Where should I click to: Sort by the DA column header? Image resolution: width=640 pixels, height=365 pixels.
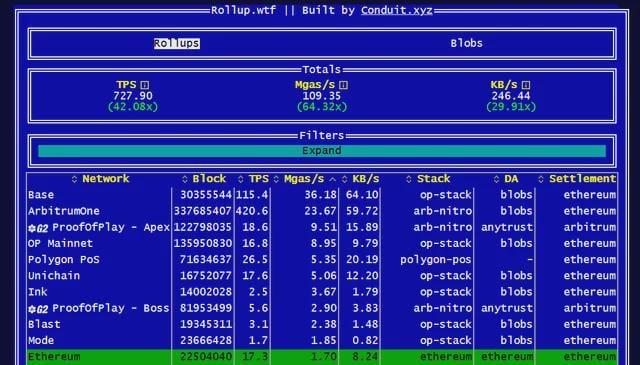(511, 179)
